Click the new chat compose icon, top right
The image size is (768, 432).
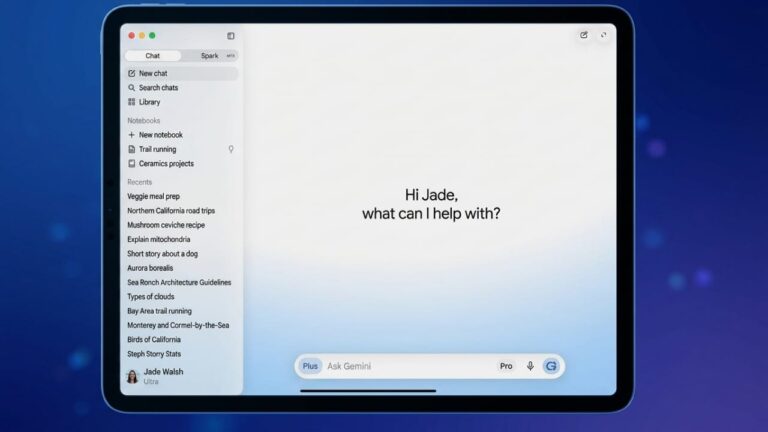coord(584,35)
